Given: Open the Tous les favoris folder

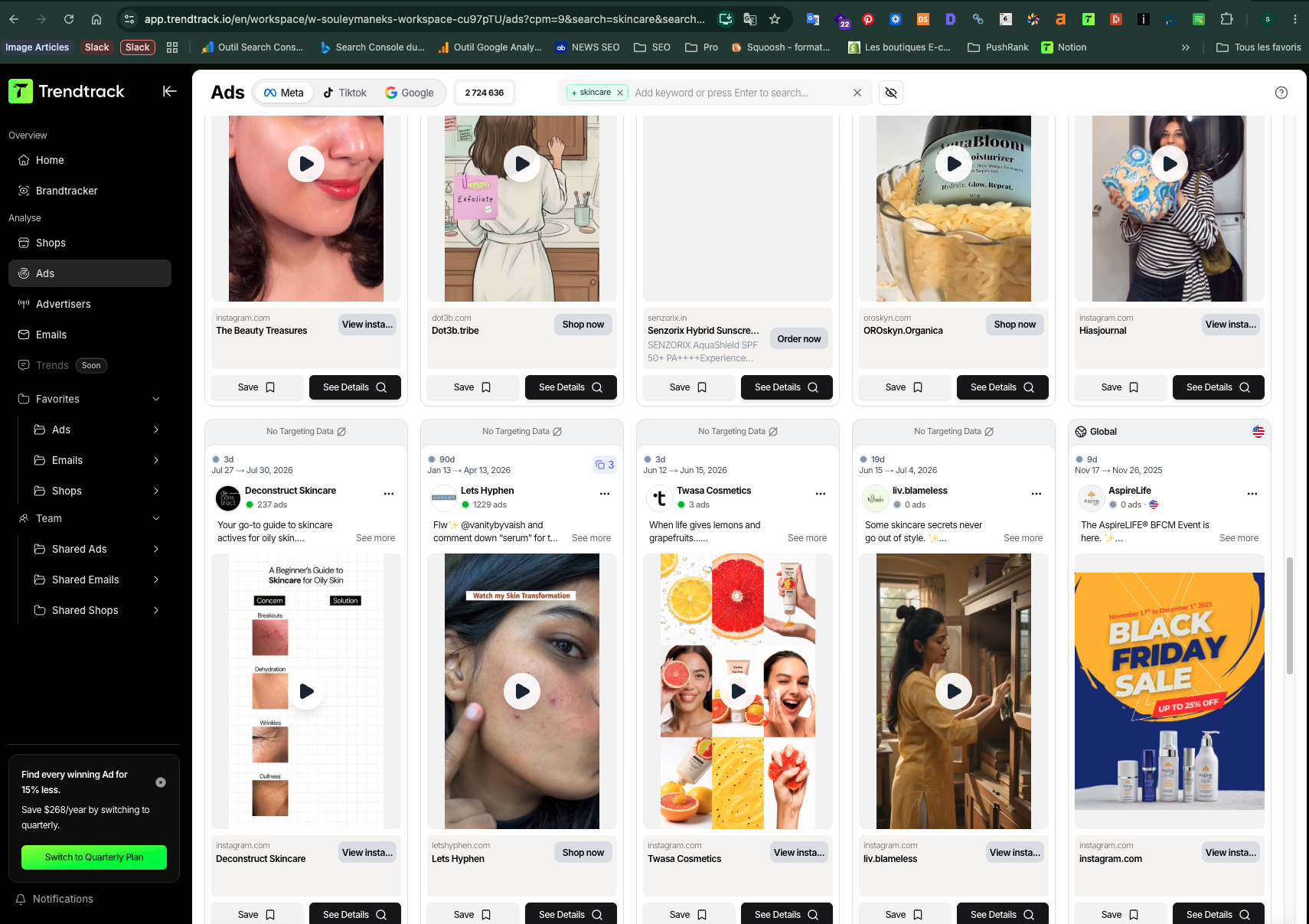Looking at the screenshot, I should click(x=1258, y=47).
